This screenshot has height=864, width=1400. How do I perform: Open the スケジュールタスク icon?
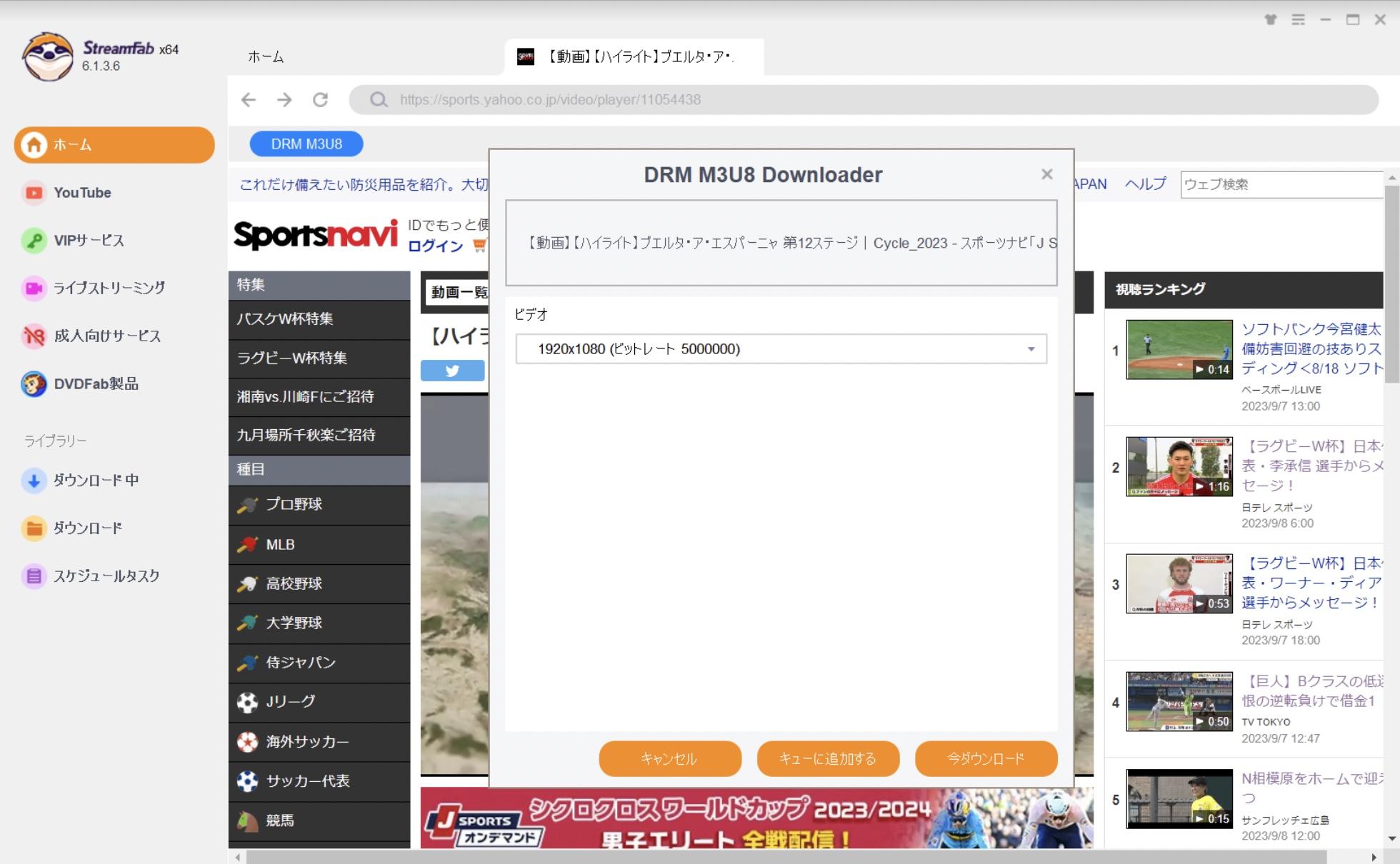[34, 576]
